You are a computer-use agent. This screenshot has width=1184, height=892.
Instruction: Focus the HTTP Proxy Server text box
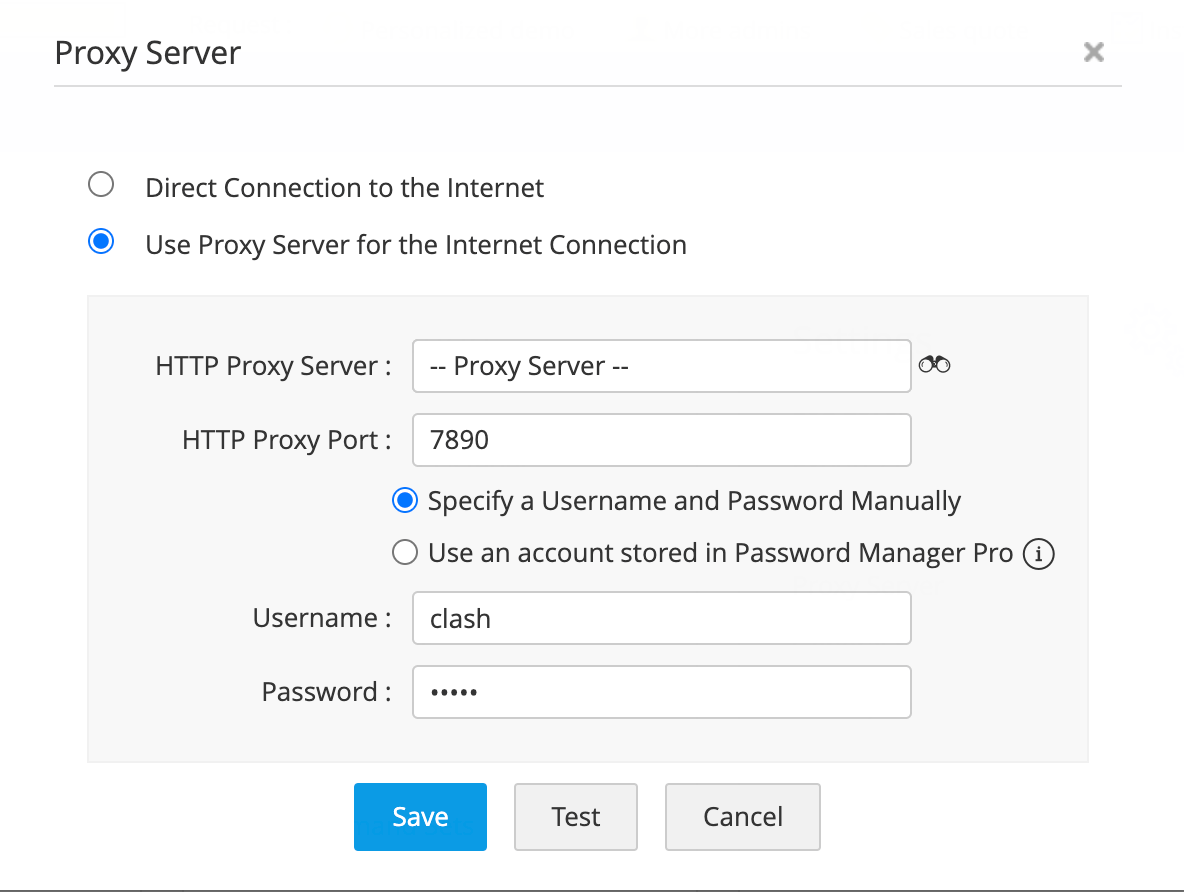click(x=661, y=366)
